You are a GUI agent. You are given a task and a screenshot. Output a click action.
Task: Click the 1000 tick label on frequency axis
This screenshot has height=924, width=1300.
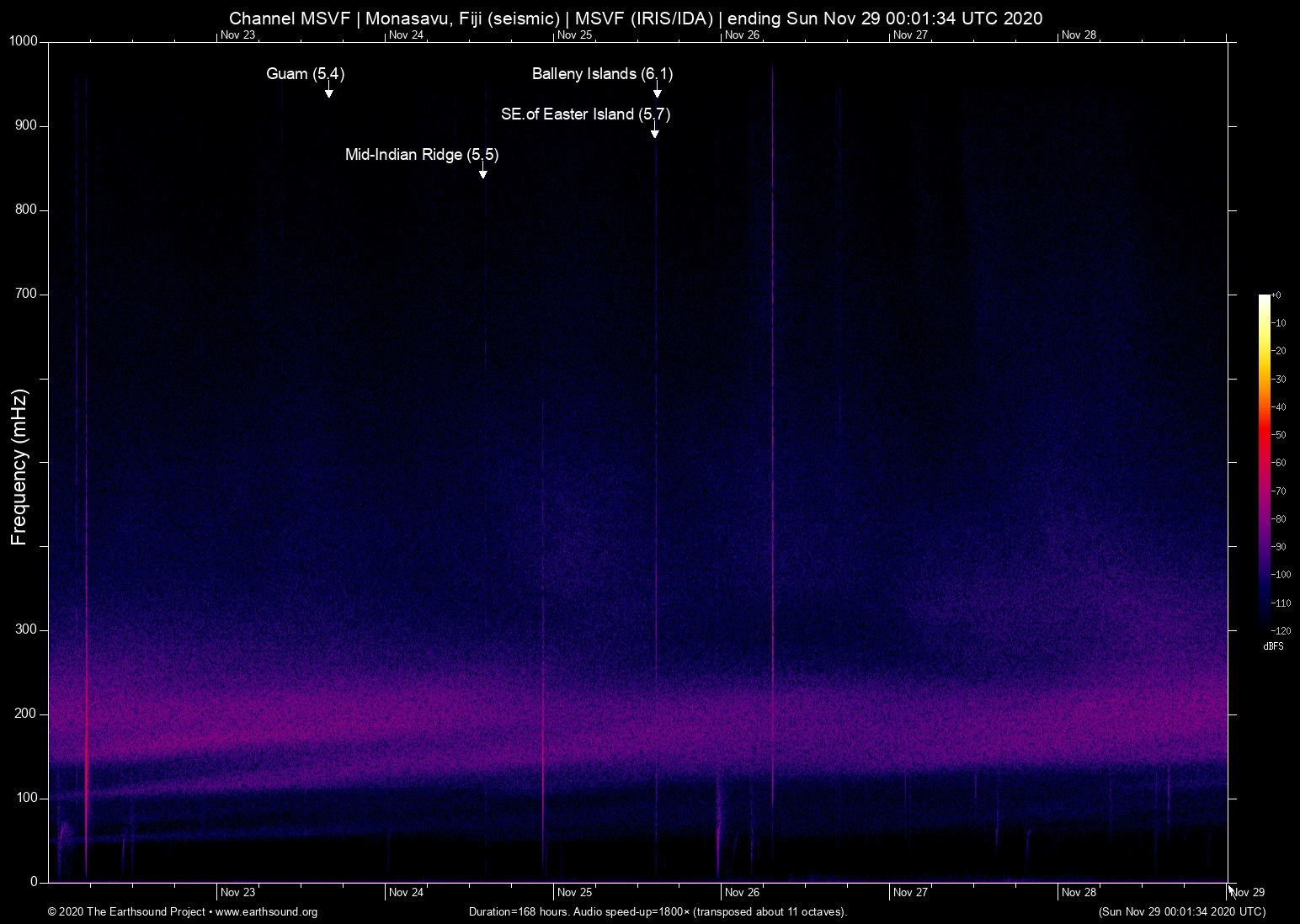[x=23, y=41]
